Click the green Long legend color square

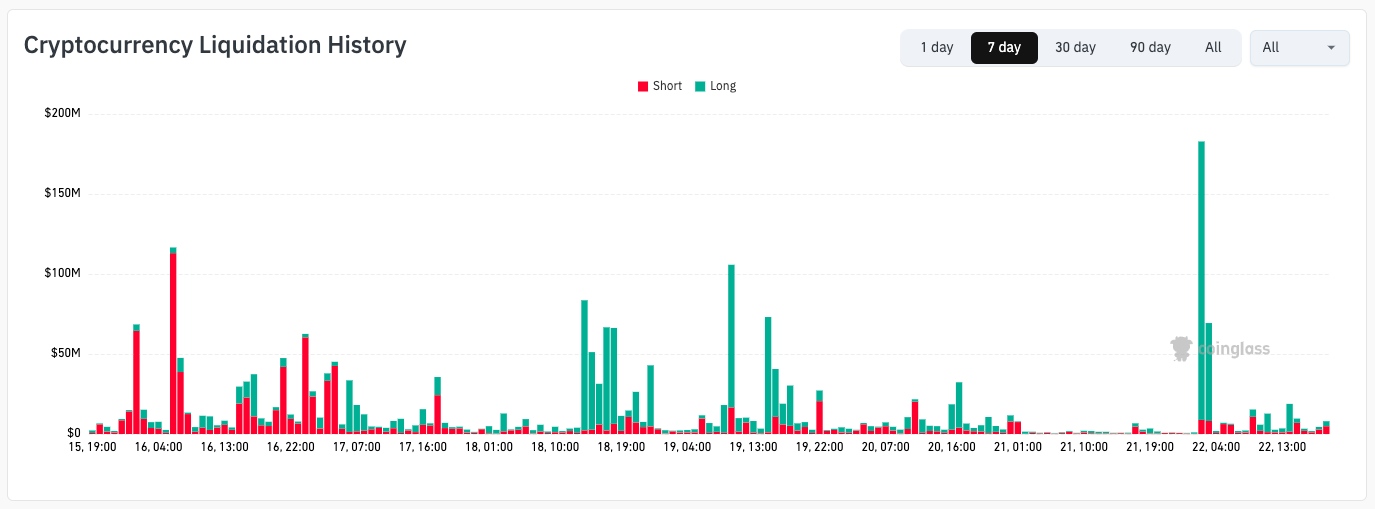[700, 86]
